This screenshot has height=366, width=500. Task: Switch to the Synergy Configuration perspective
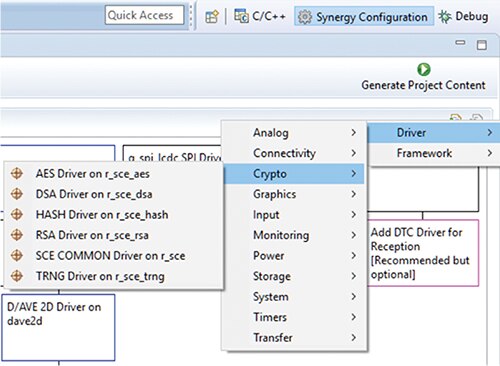(364, 16)
